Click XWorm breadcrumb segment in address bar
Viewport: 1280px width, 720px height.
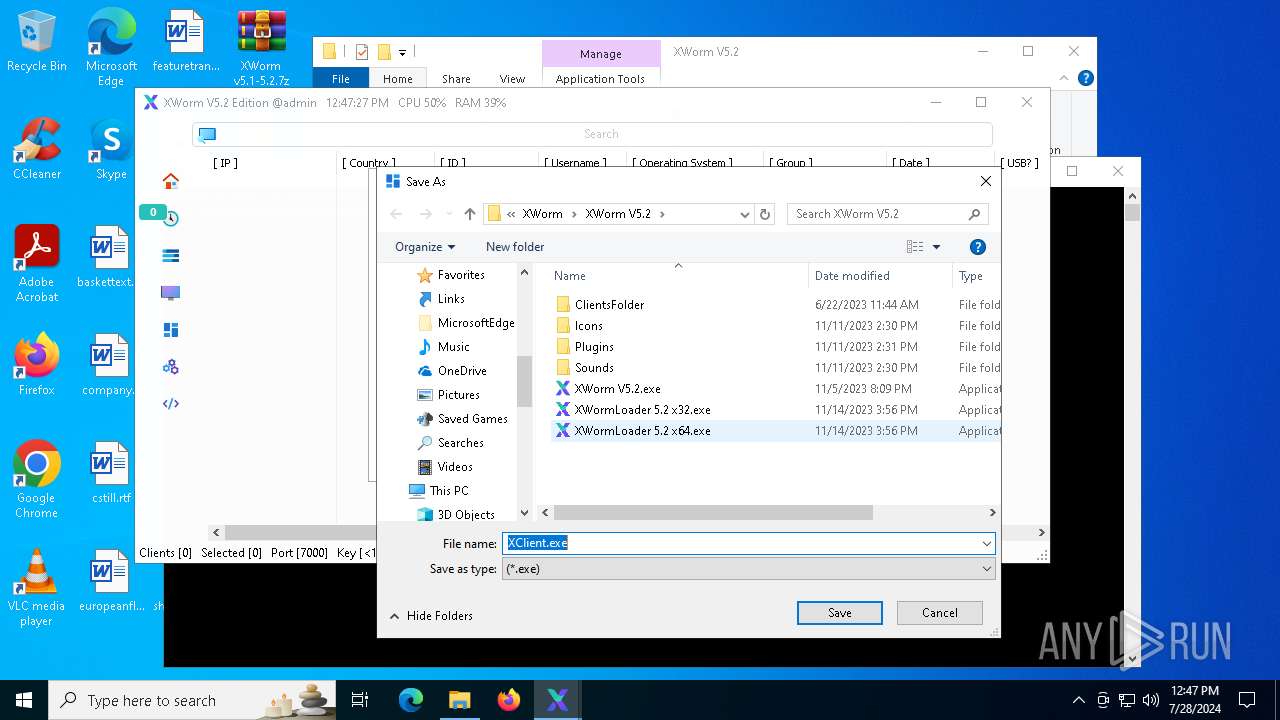(x=542, y=214)
